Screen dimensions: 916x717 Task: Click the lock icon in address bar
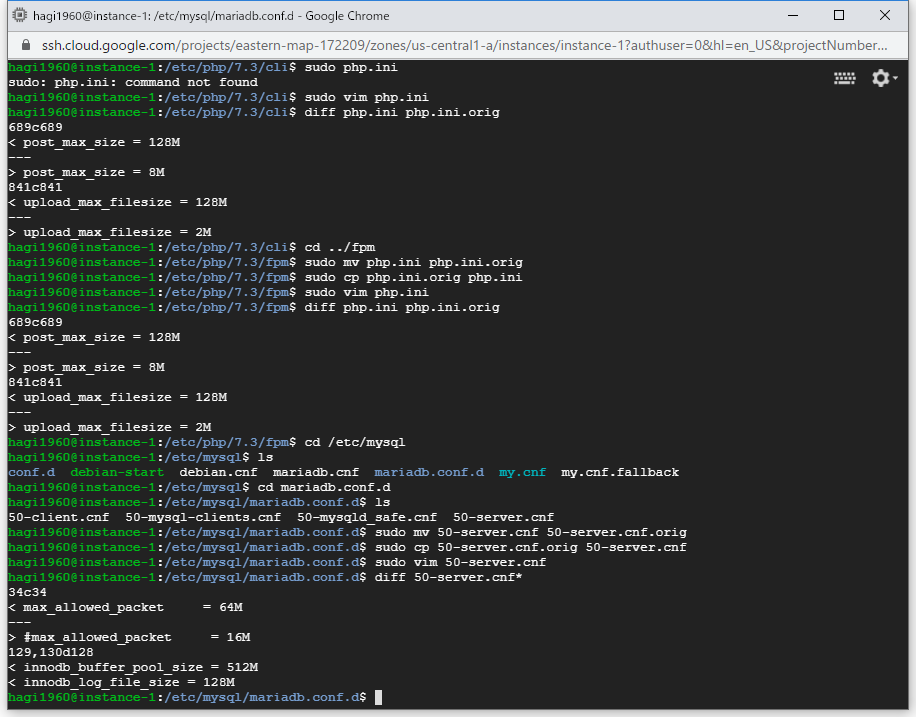pos(26,45)
